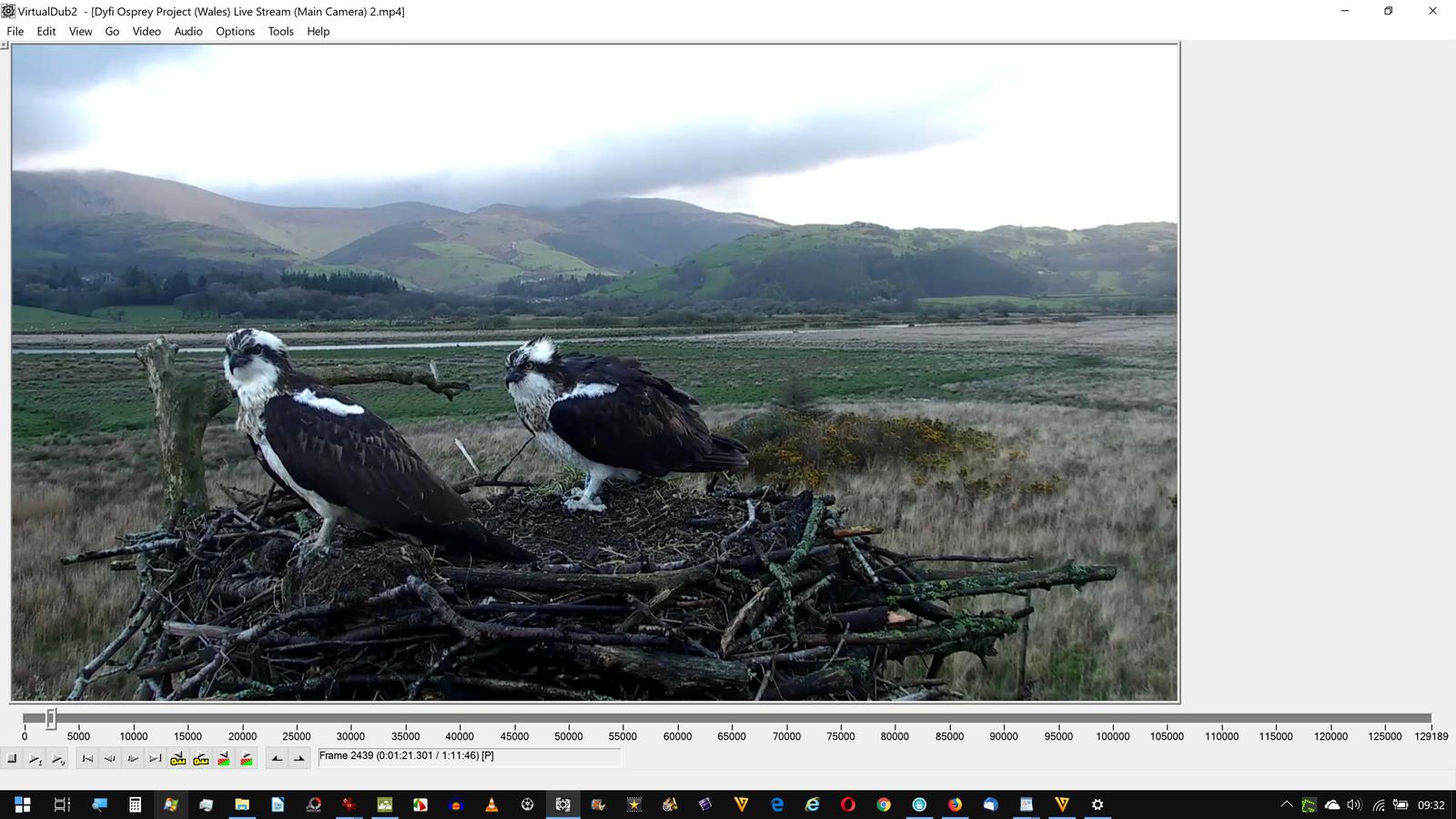This screenshot has width=1456, height=819.
Task: Go to the next key frame
Action: (201, 758)
